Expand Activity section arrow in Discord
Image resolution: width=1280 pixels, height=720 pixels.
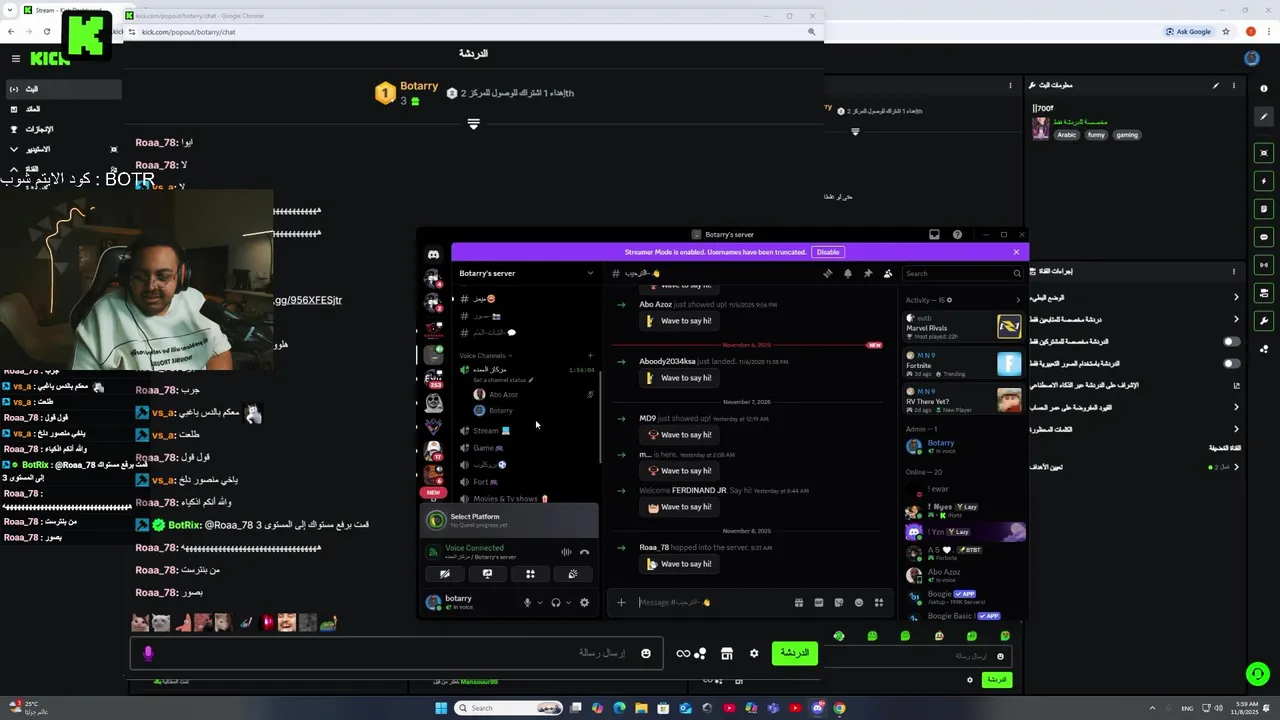[x=1018, y=300]
